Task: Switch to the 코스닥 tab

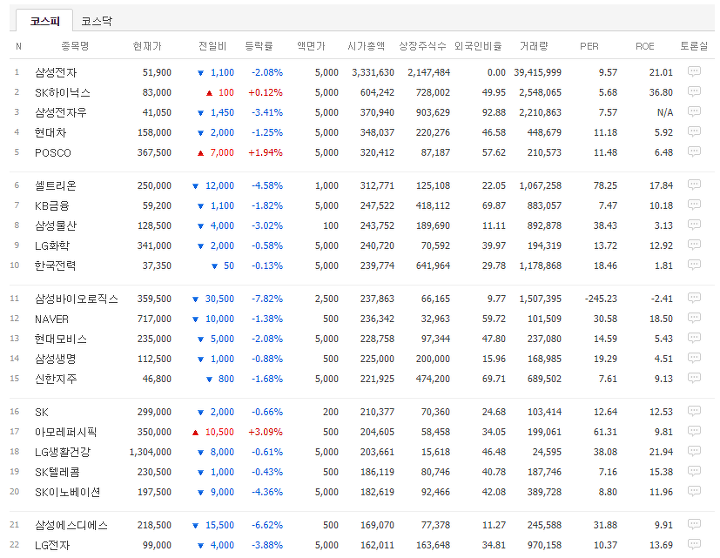Action: pyautogui.click(x=96, y=21)
